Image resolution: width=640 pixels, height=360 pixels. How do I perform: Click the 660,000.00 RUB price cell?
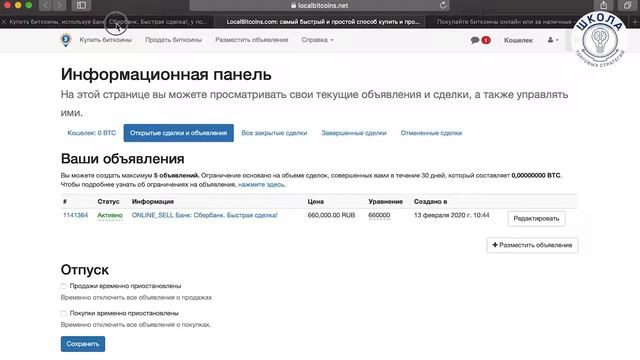tap(331, 215)
